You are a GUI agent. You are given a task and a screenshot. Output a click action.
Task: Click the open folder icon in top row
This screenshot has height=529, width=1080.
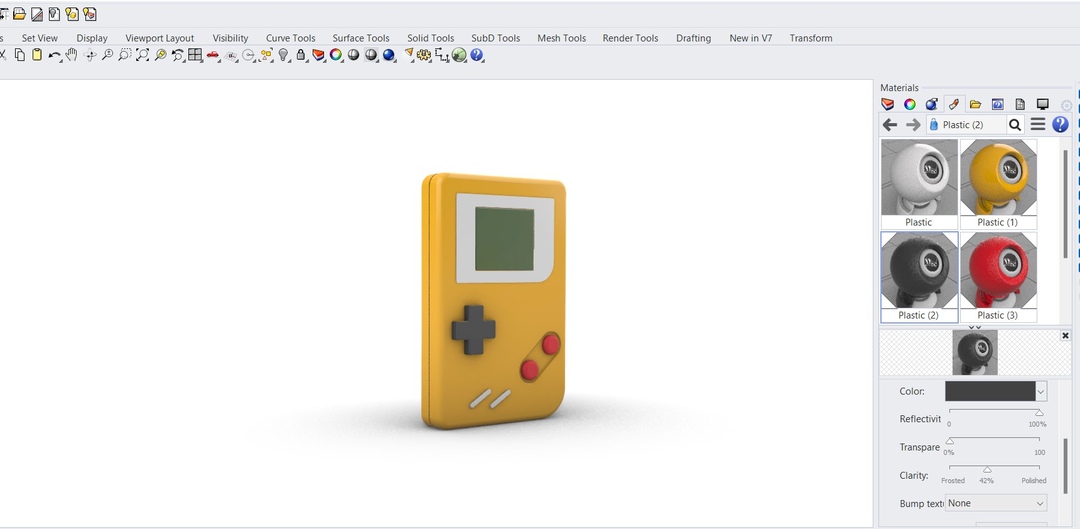pyautogui.click(x=19, y=14)
